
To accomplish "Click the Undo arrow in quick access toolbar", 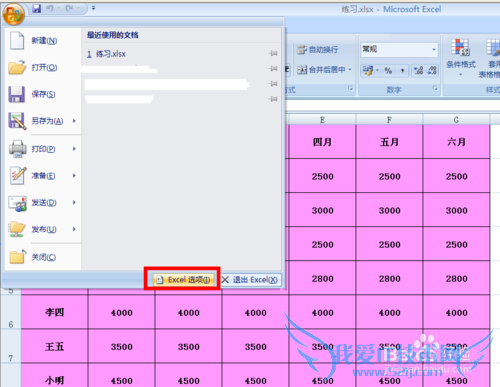I will [x=50, y=8].
